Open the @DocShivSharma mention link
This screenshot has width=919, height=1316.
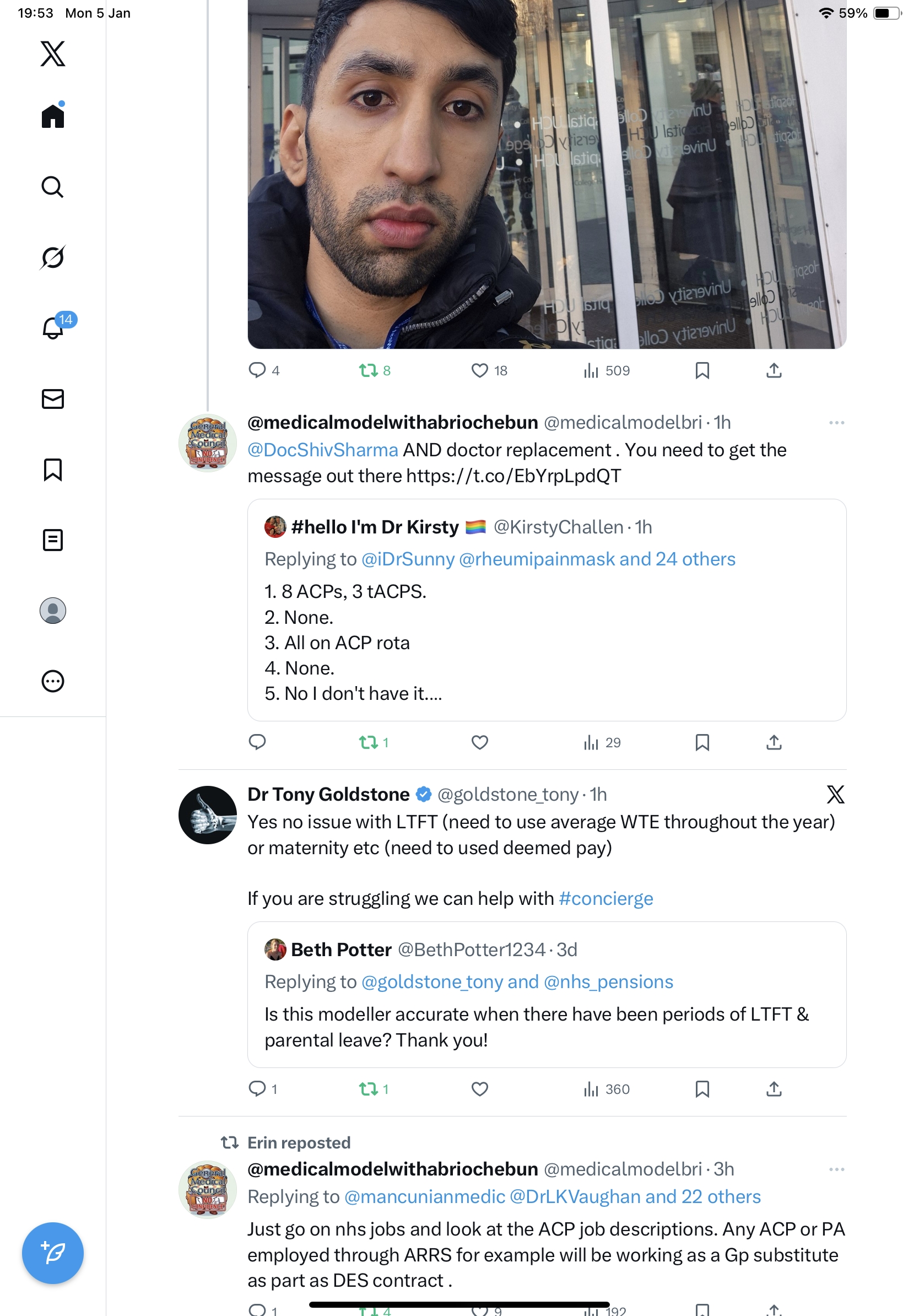pyautogui.click(x=322, y=450)
